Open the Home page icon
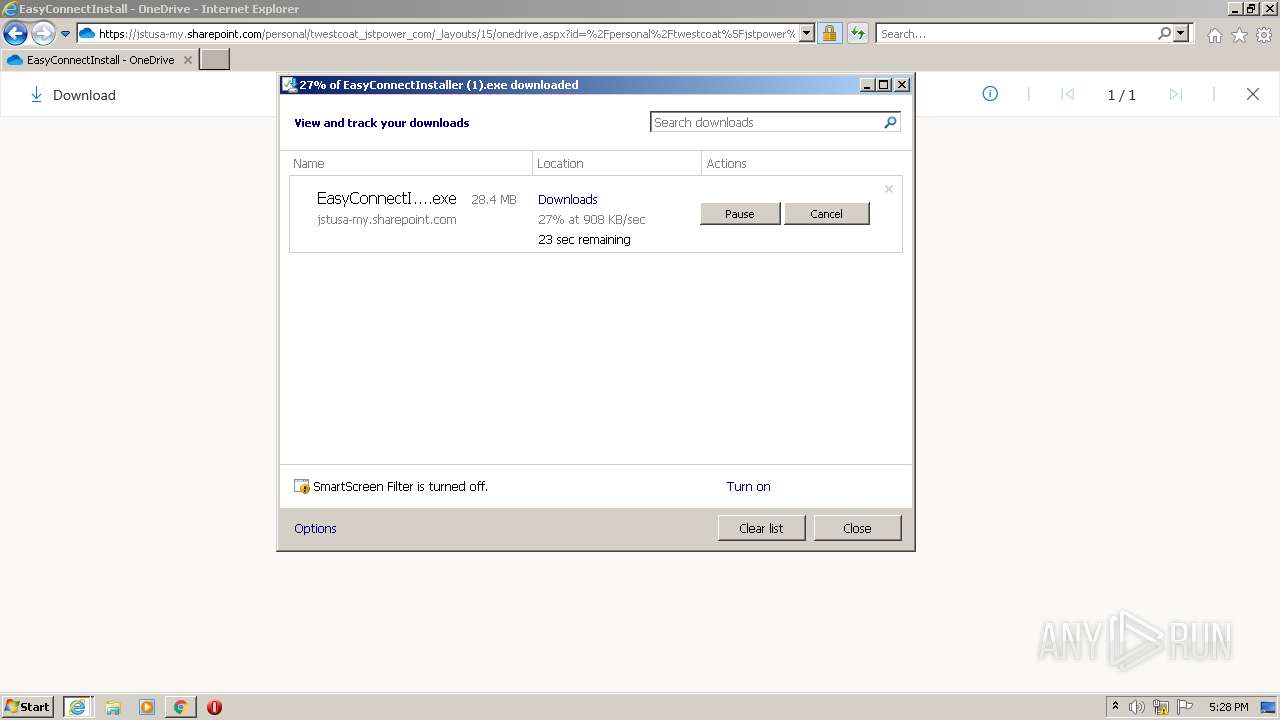 [x=1214, y=35]
